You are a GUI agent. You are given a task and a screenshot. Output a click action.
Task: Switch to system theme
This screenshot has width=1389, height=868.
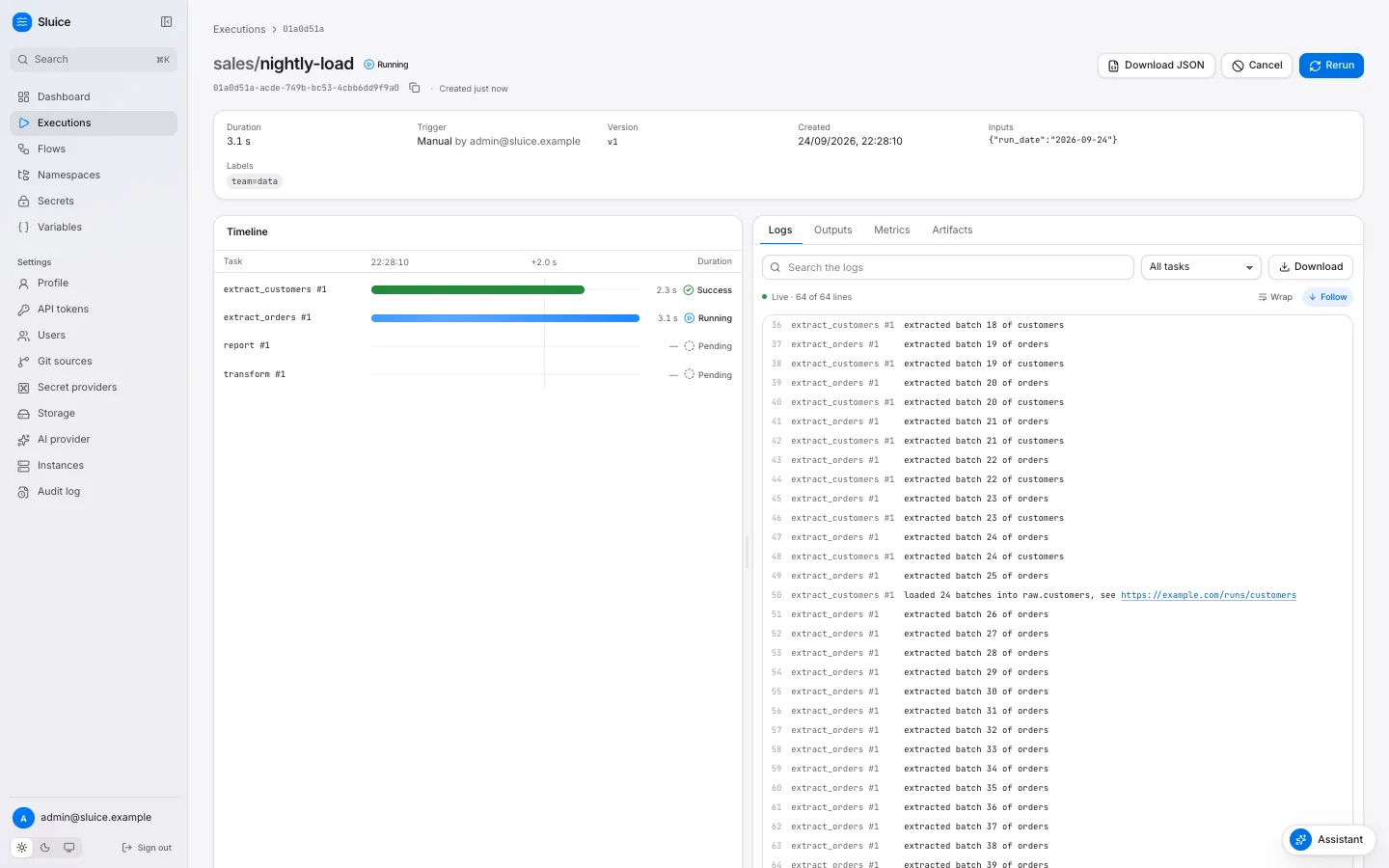[69, 848]
